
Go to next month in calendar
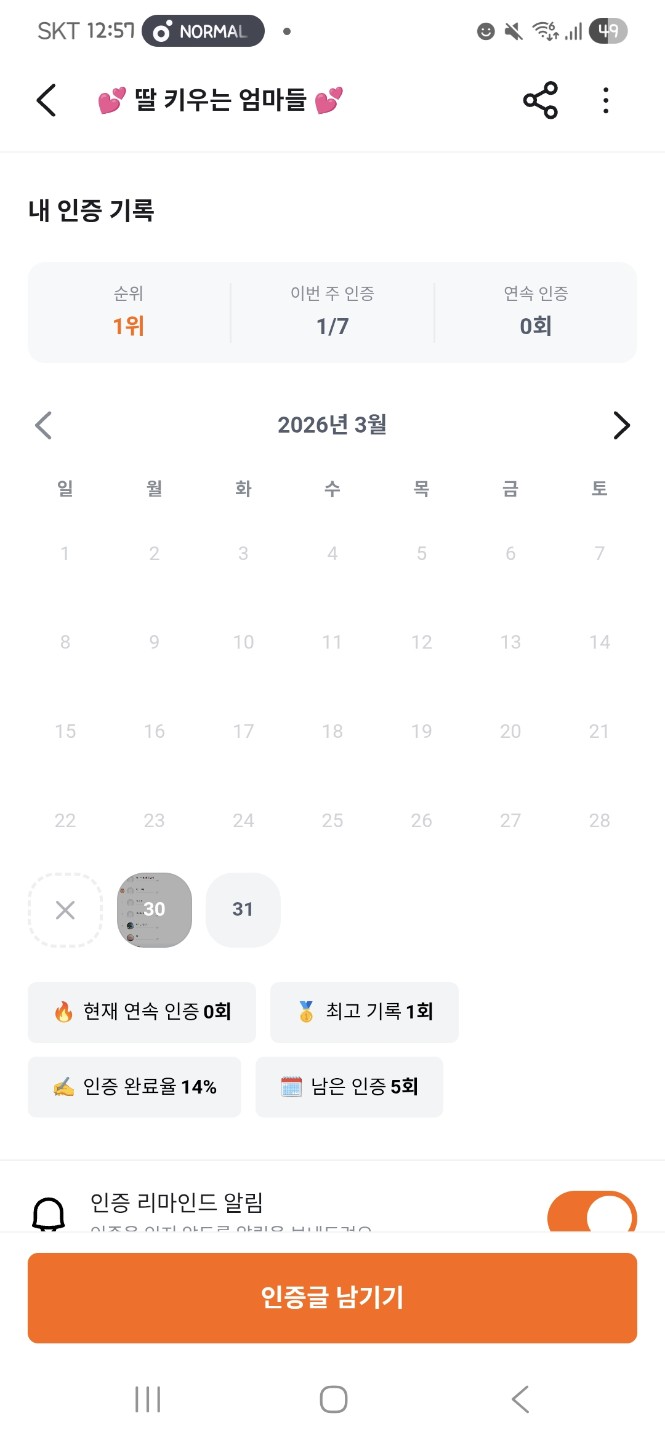tap(621, 425)
